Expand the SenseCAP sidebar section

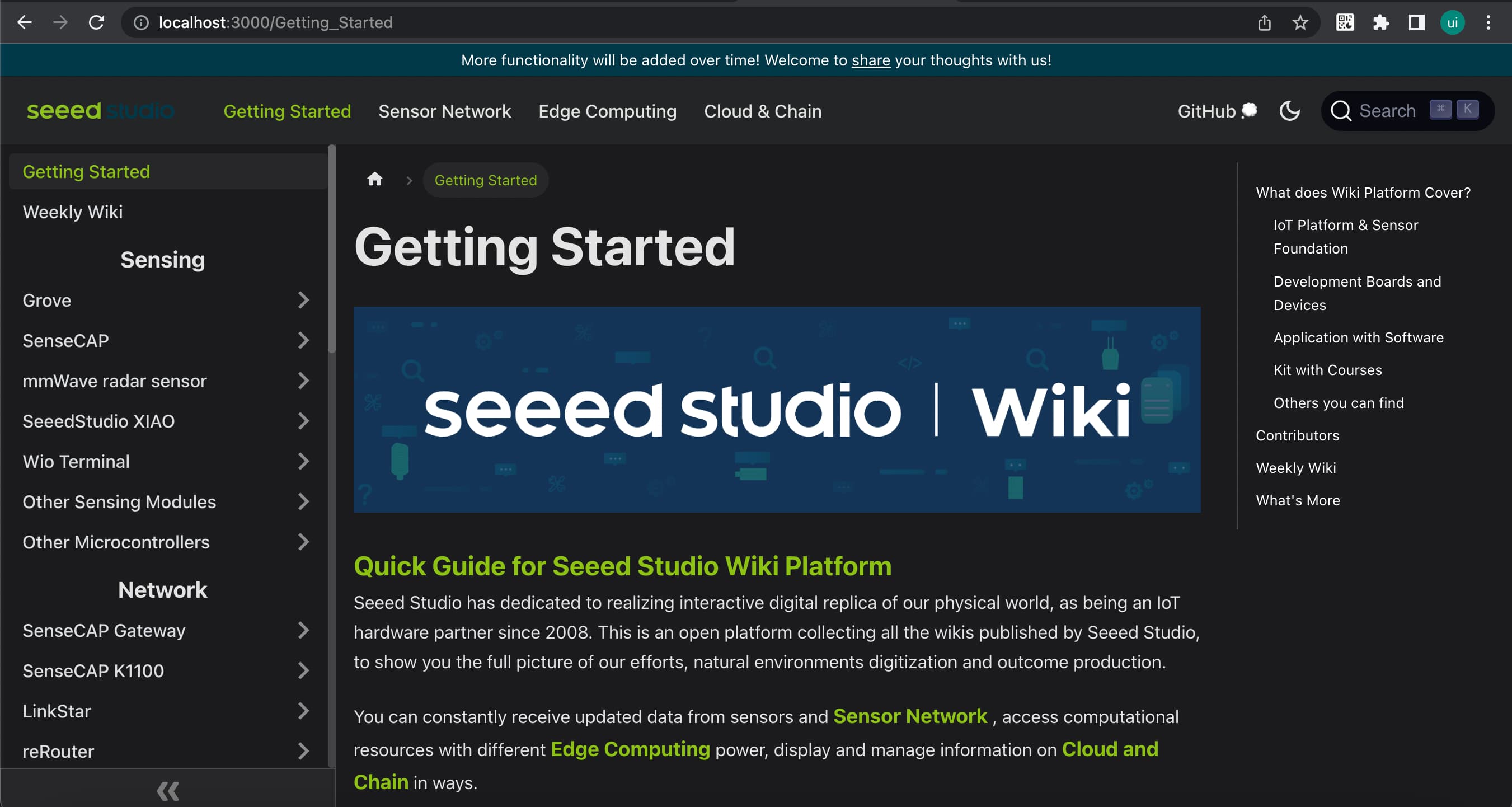pos(303,340)
